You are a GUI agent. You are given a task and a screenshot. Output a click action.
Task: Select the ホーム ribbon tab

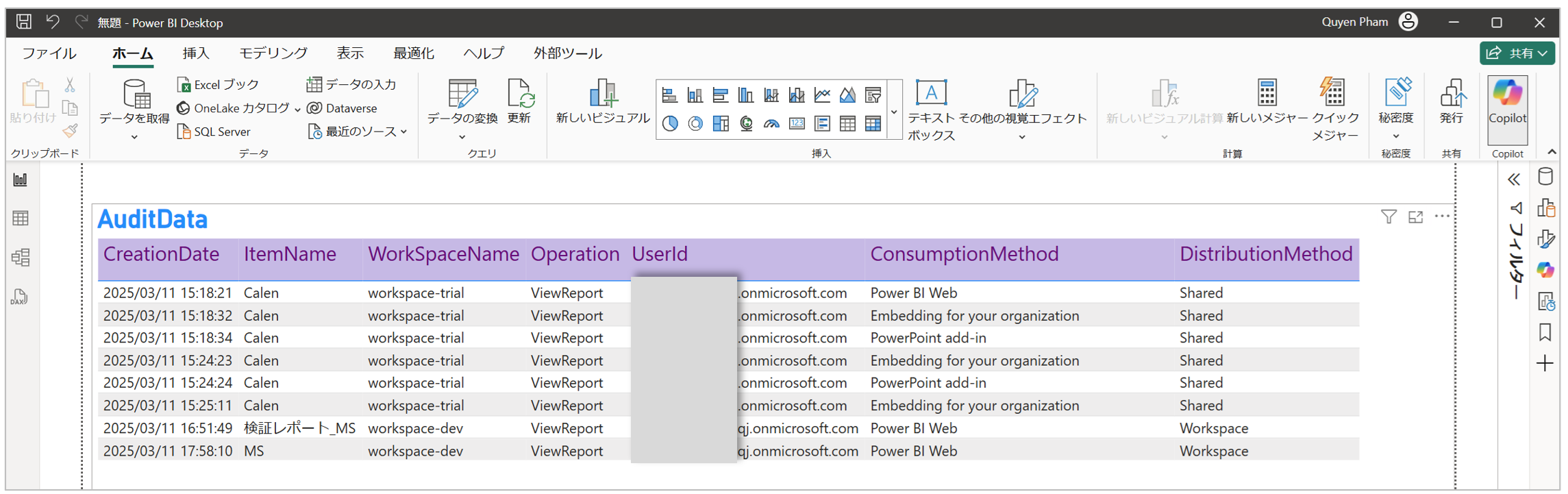pyautogui.click(x=132, y=53)
